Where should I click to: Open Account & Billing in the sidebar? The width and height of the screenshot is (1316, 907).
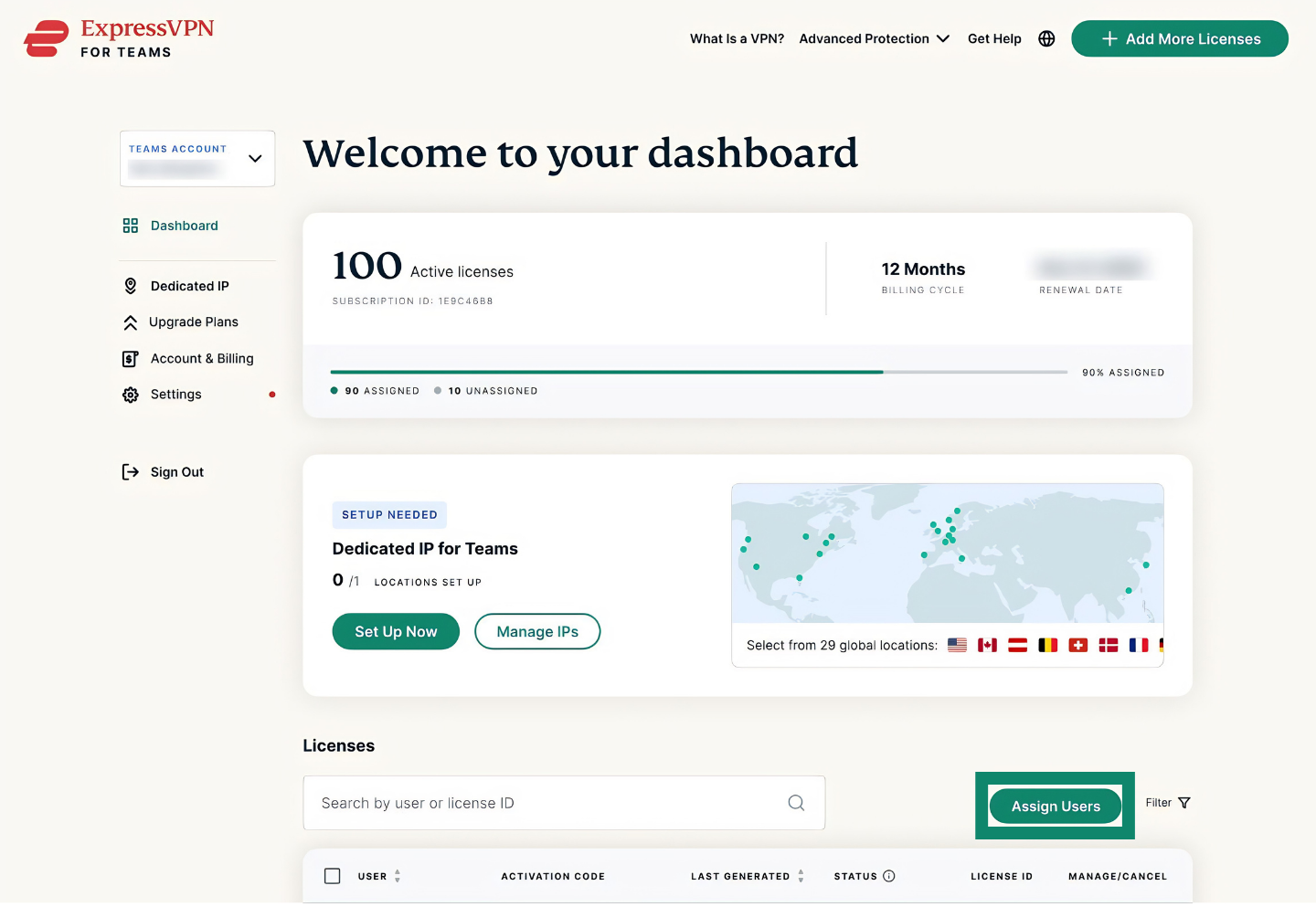202,359
